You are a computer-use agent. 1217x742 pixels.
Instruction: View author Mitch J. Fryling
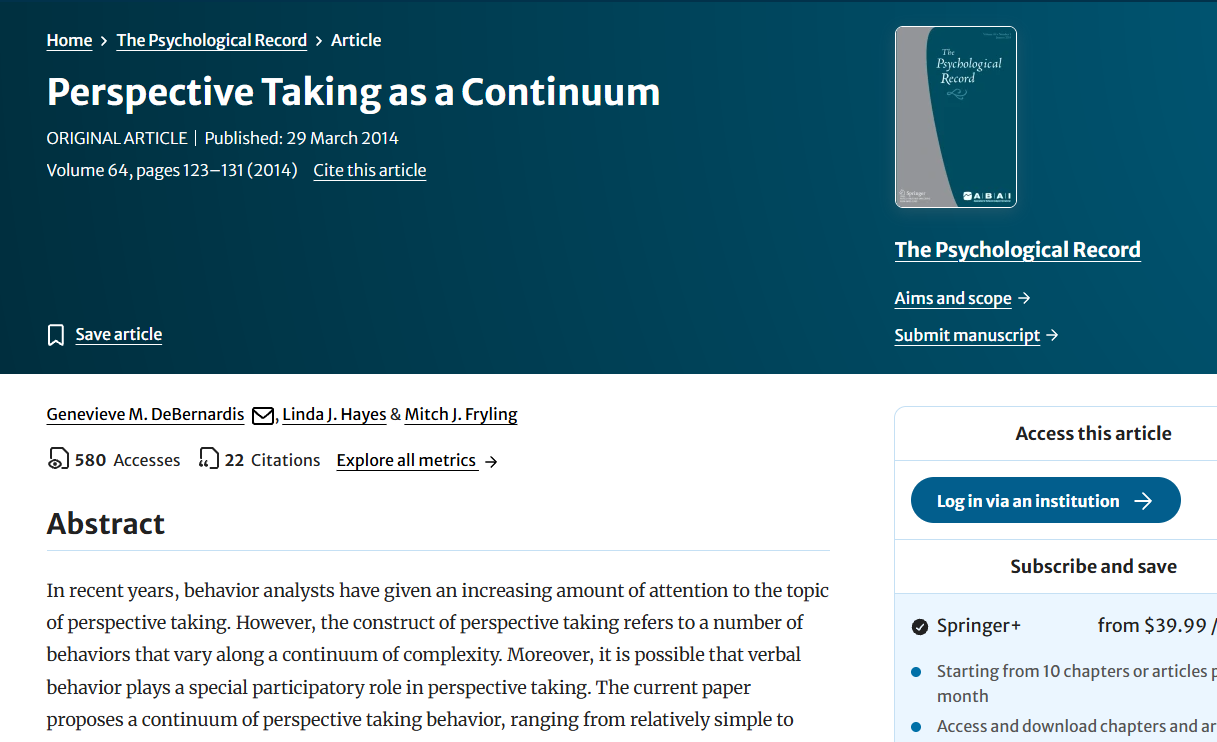461,414
